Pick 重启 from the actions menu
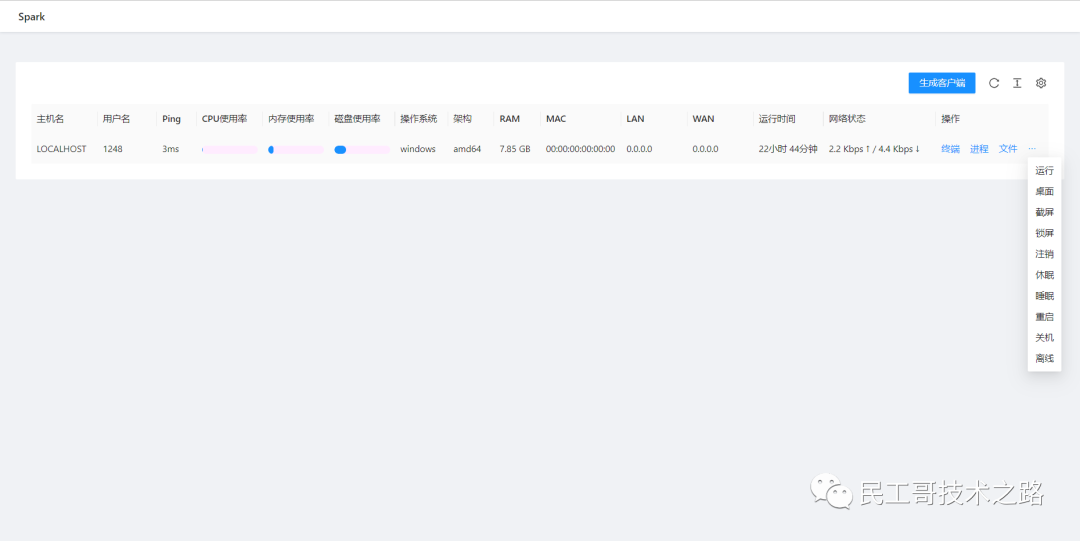1080x541 pixels. [x=1044, y=317]
